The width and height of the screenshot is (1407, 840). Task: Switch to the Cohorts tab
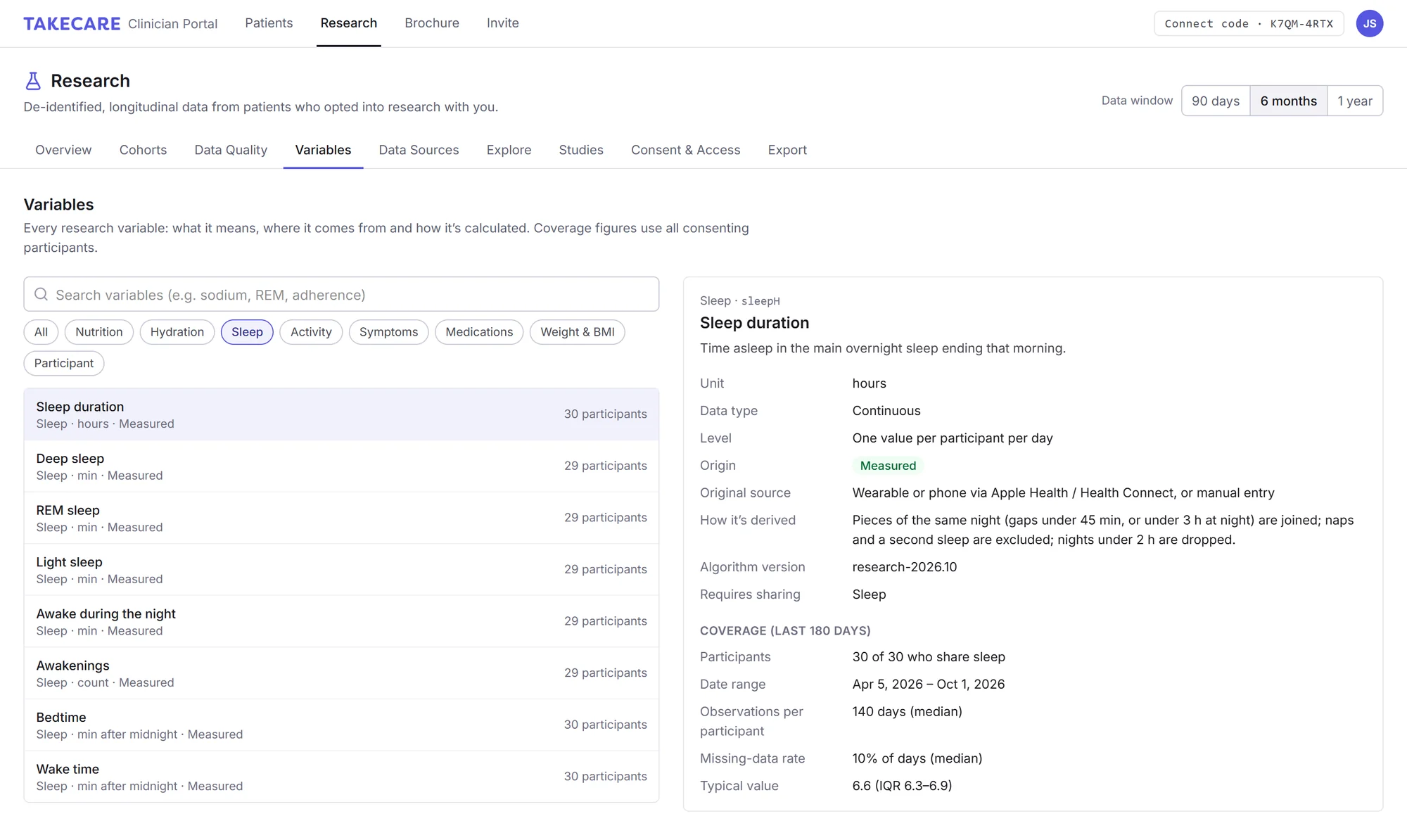(143, 150)
